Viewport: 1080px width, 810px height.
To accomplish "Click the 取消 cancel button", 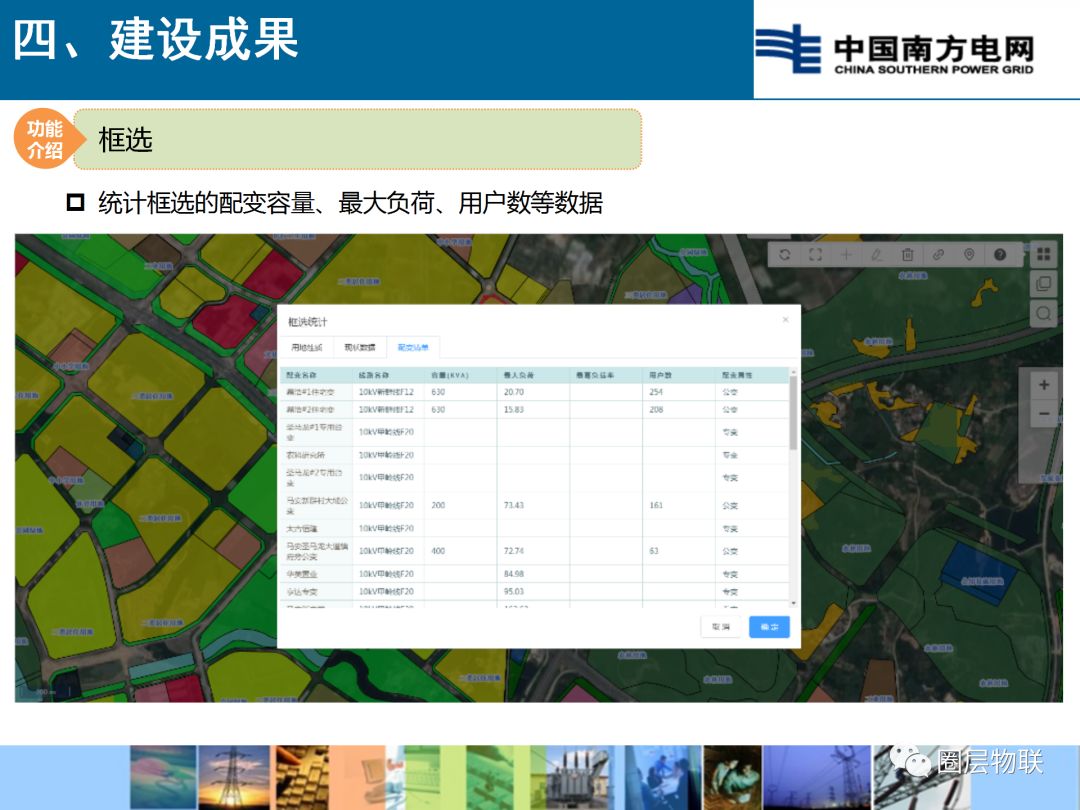I will tap(721, 627).
